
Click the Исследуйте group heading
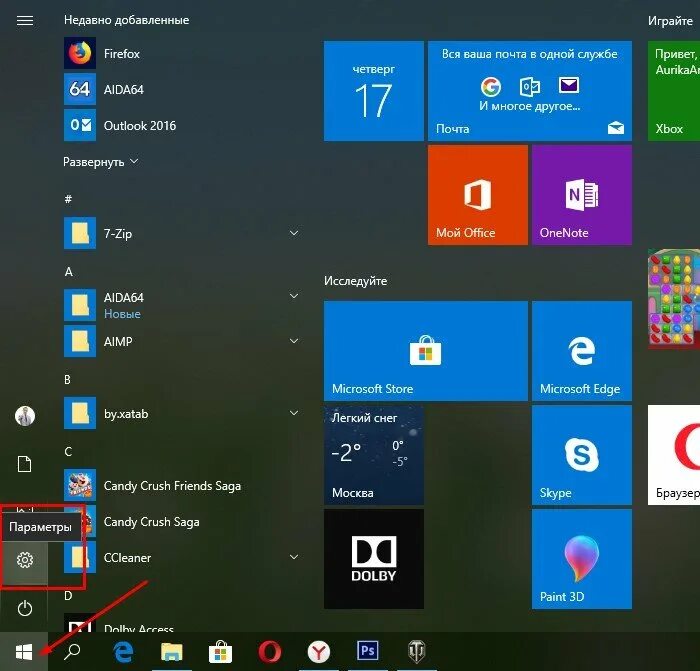[355, 281]
